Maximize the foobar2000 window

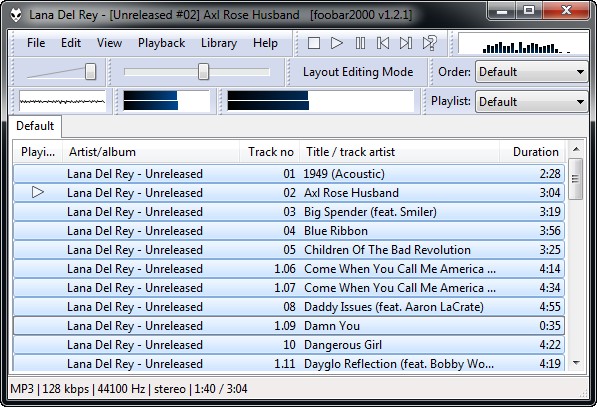pyautogui.click(x=529, y=10)
